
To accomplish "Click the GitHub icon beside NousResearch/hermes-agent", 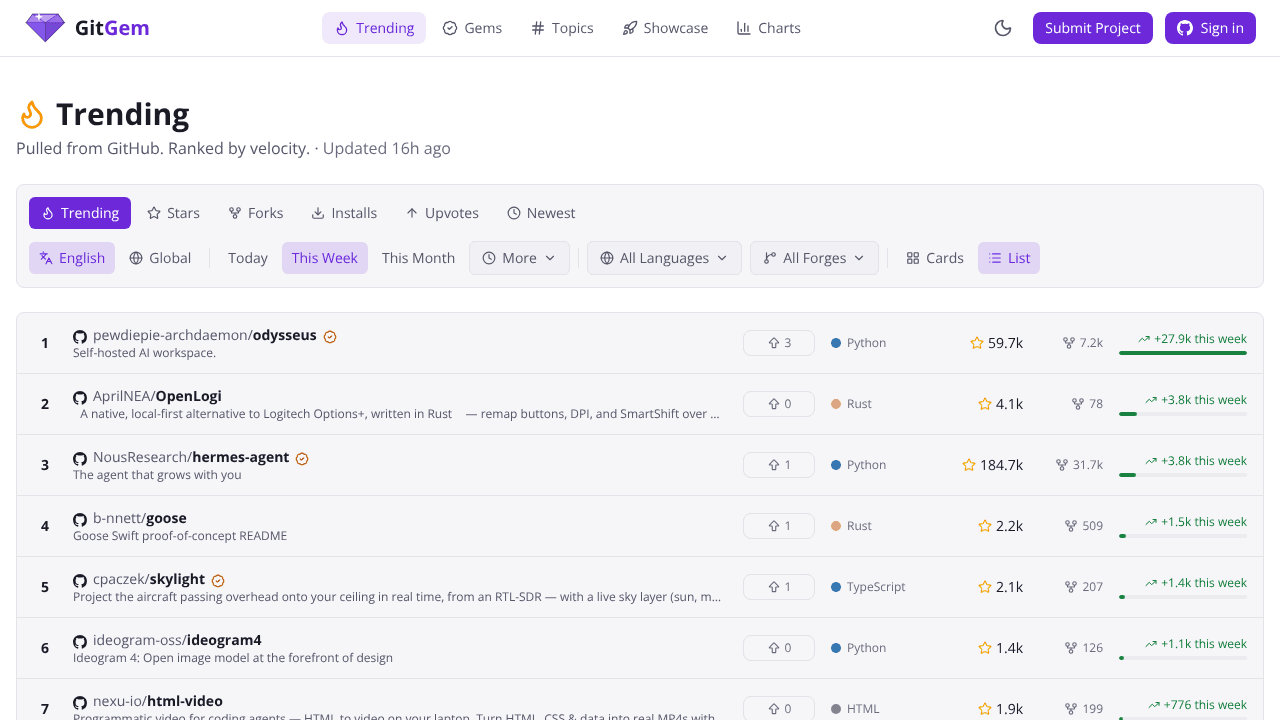I will click(x=80, y=459).
